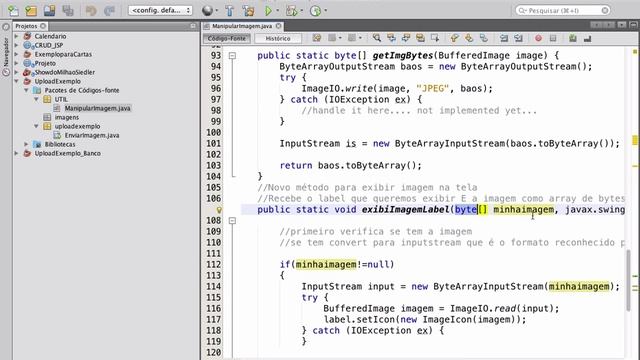Minimize the Projetos panel window group

[x=193, y=26]
